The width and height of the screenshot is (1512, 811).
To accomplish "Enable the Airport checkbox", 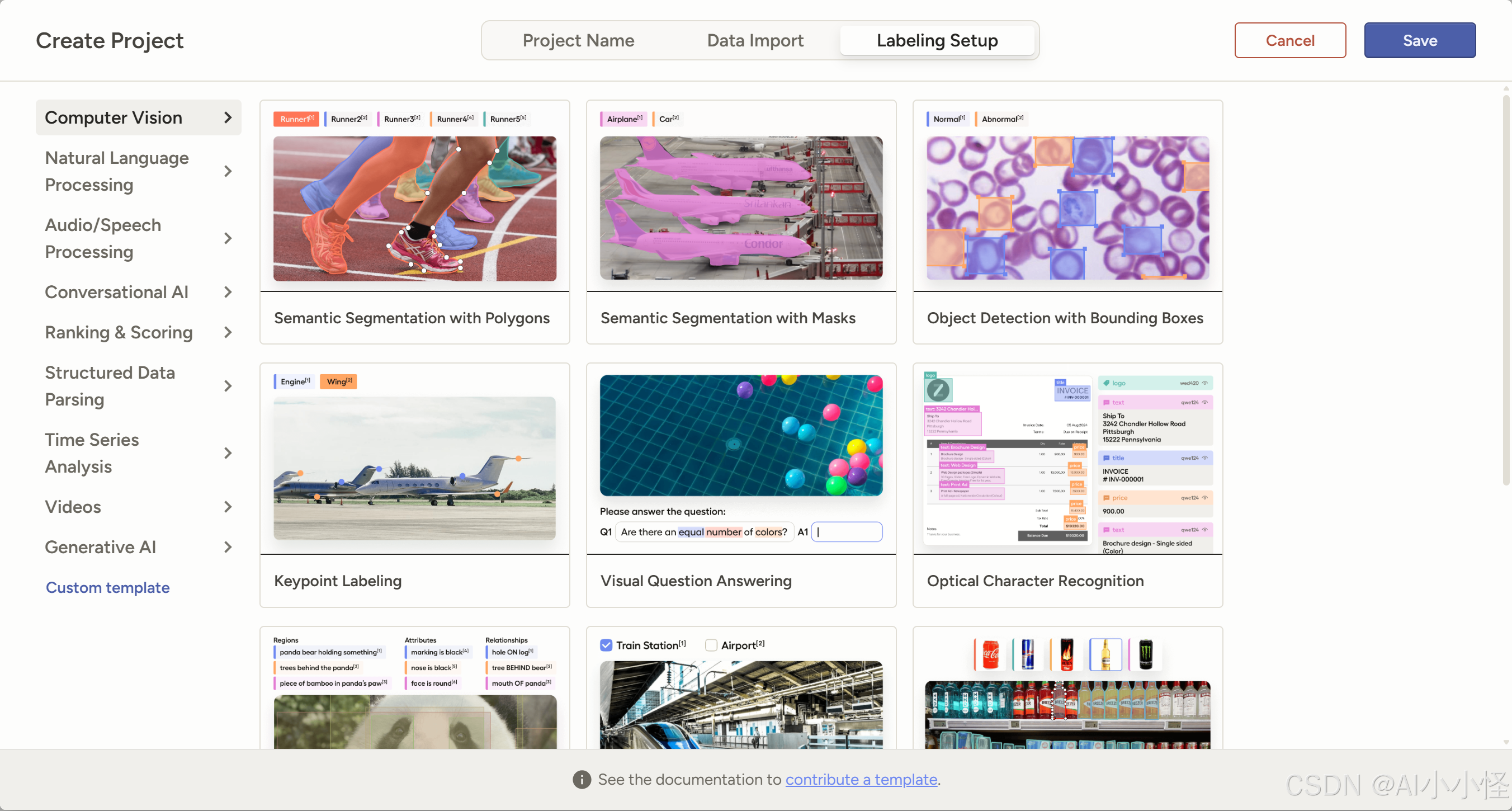I will point(711,645).
